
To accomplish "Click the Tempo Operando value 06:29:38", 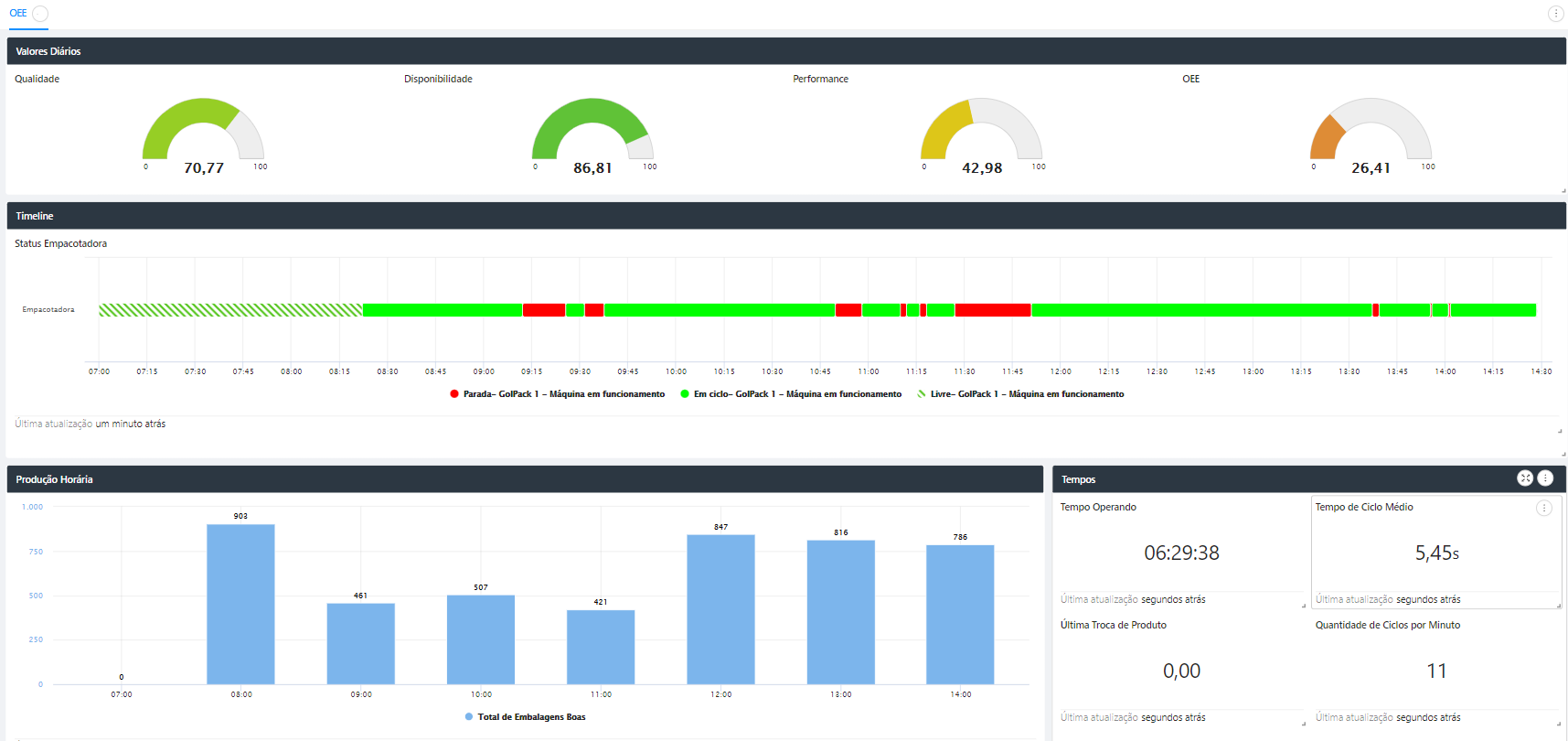I will [1181, 553].
